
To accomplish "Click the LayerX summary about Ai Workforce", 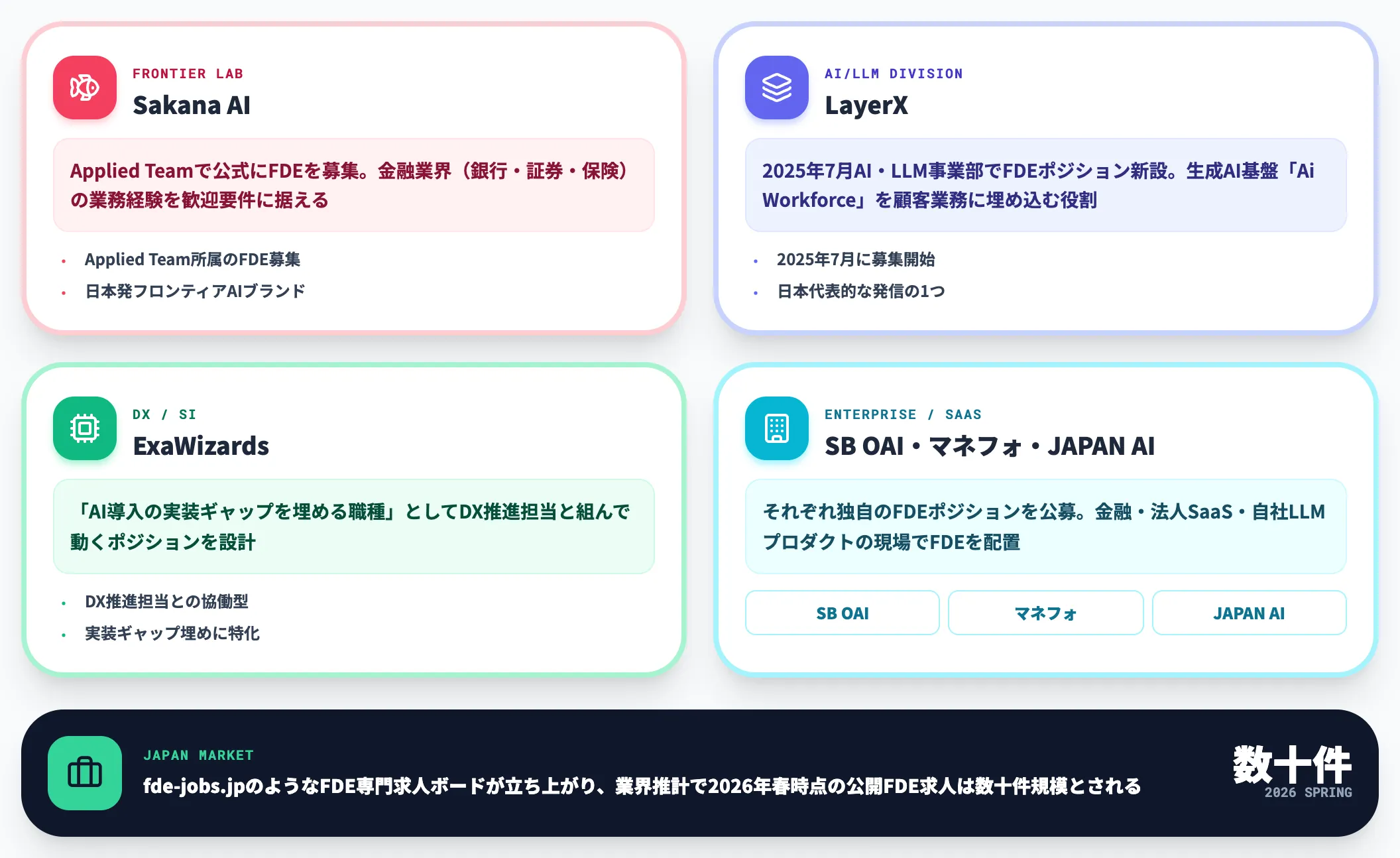I will 1046,185.
